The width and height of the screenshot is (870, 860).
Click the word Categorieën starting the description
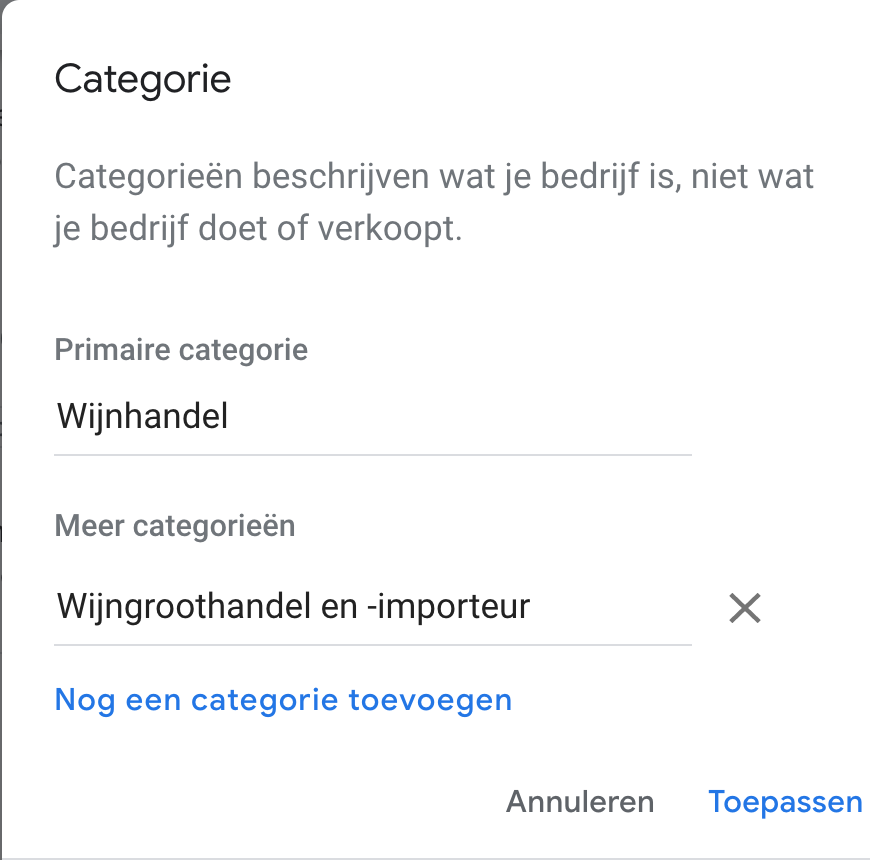coord(148,178)
